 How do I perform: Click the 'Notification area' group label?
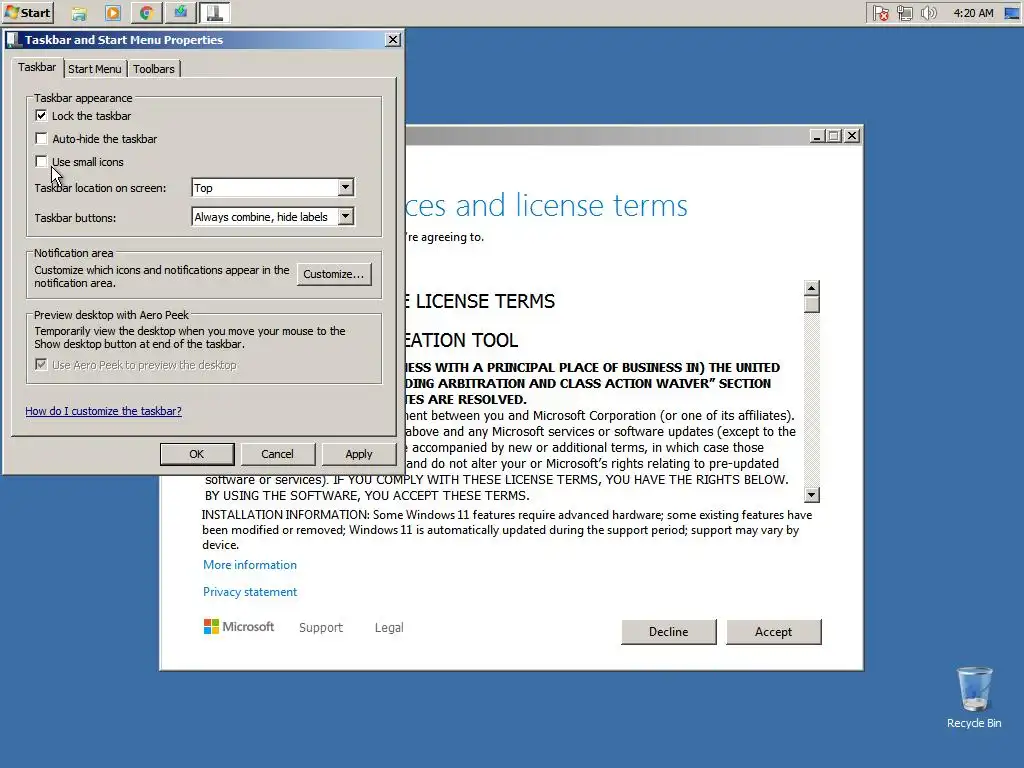pyautogui.click(x=73, y=253)
